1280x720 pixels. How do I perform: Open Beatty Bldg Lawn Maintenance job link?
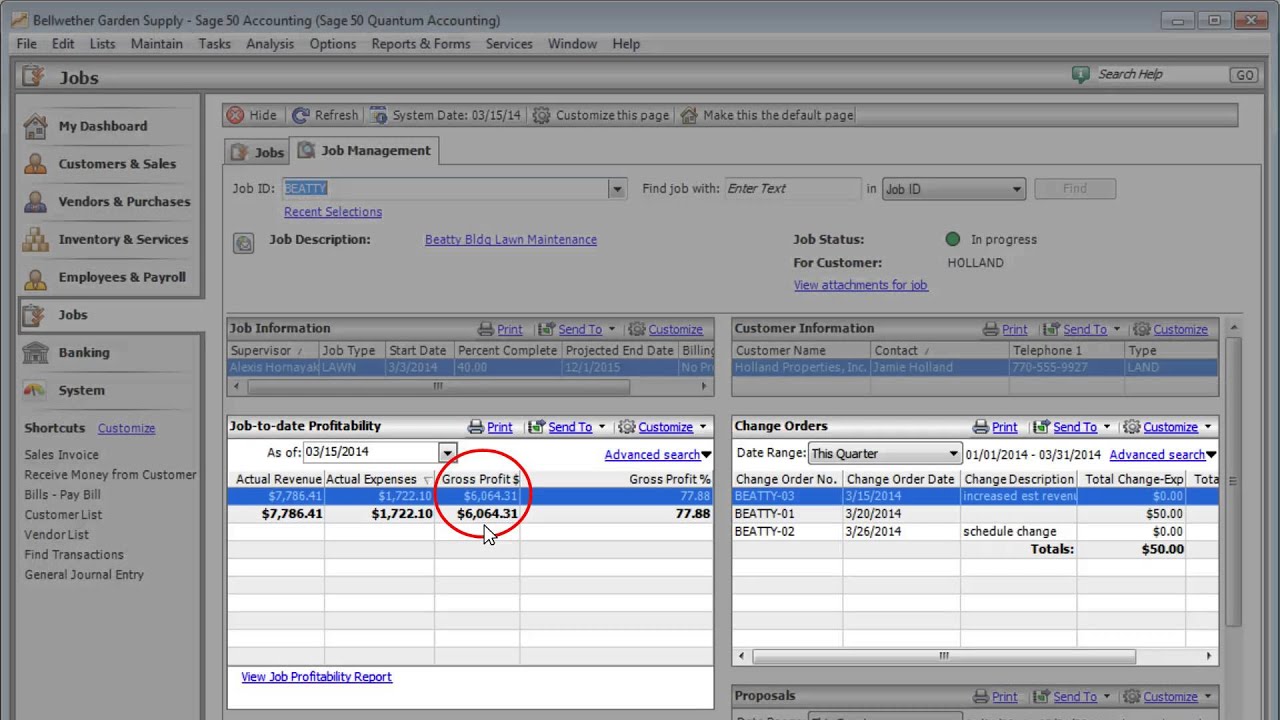click(511, 240)
